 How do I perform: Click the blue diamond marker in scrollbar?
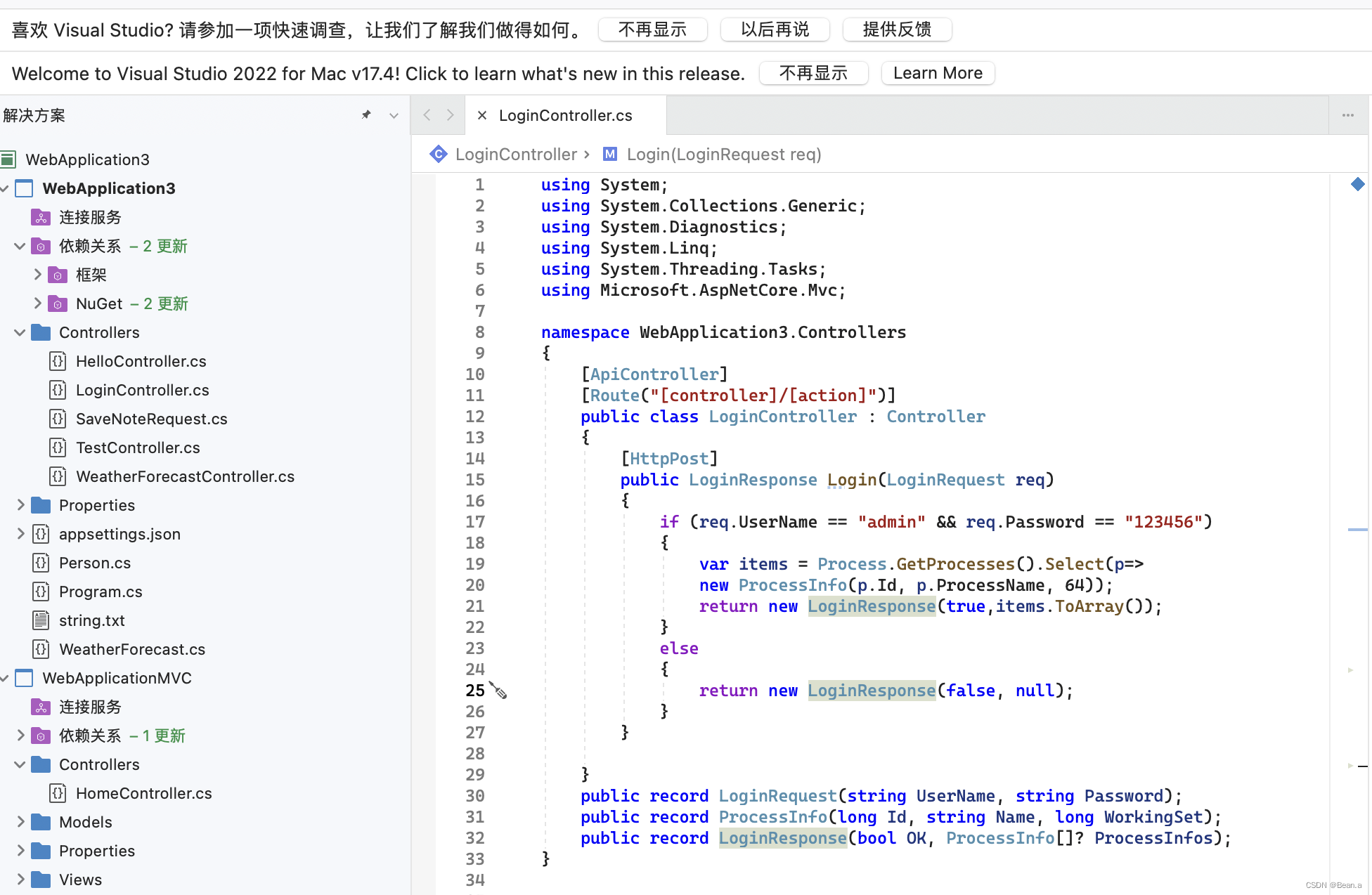[x=1357, y=184]
